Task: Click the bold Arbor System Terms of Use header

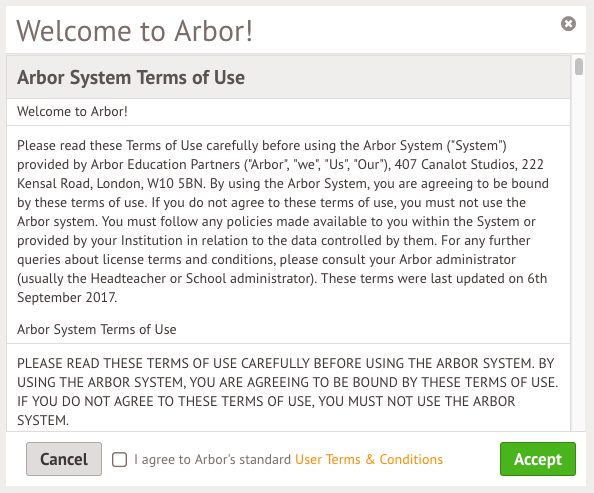Action: (x=131, y=77)
